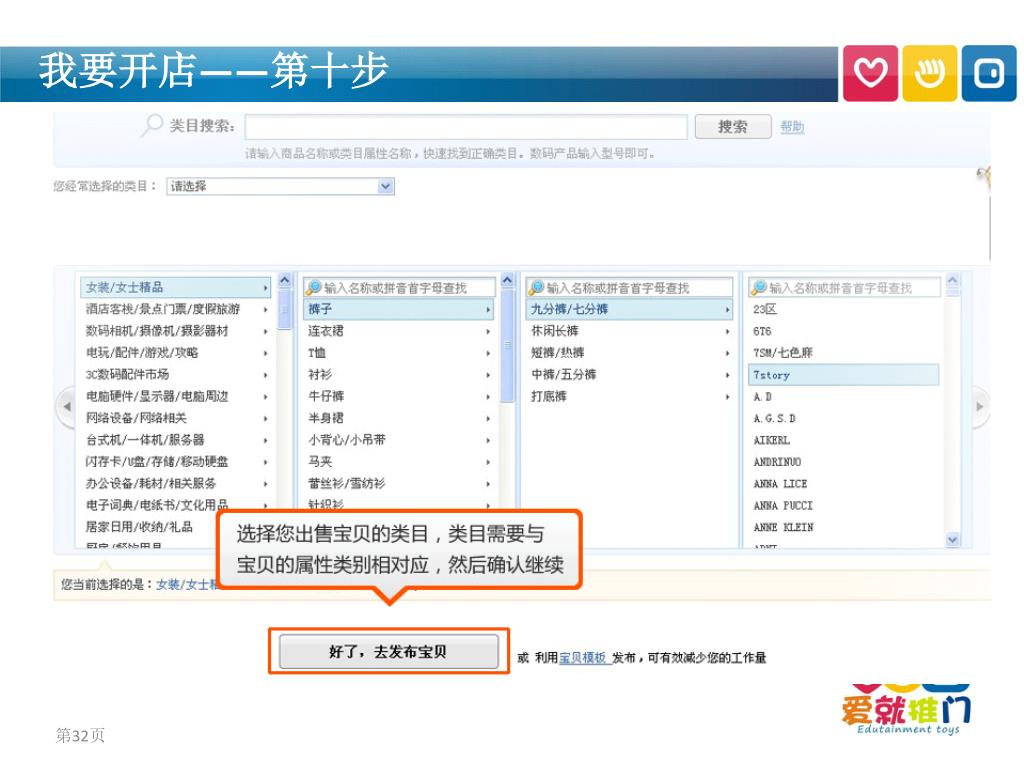This screenshot has height=768, width=1024.
Task: Click the left round arrow of category panel
Action: pos(67,406)
